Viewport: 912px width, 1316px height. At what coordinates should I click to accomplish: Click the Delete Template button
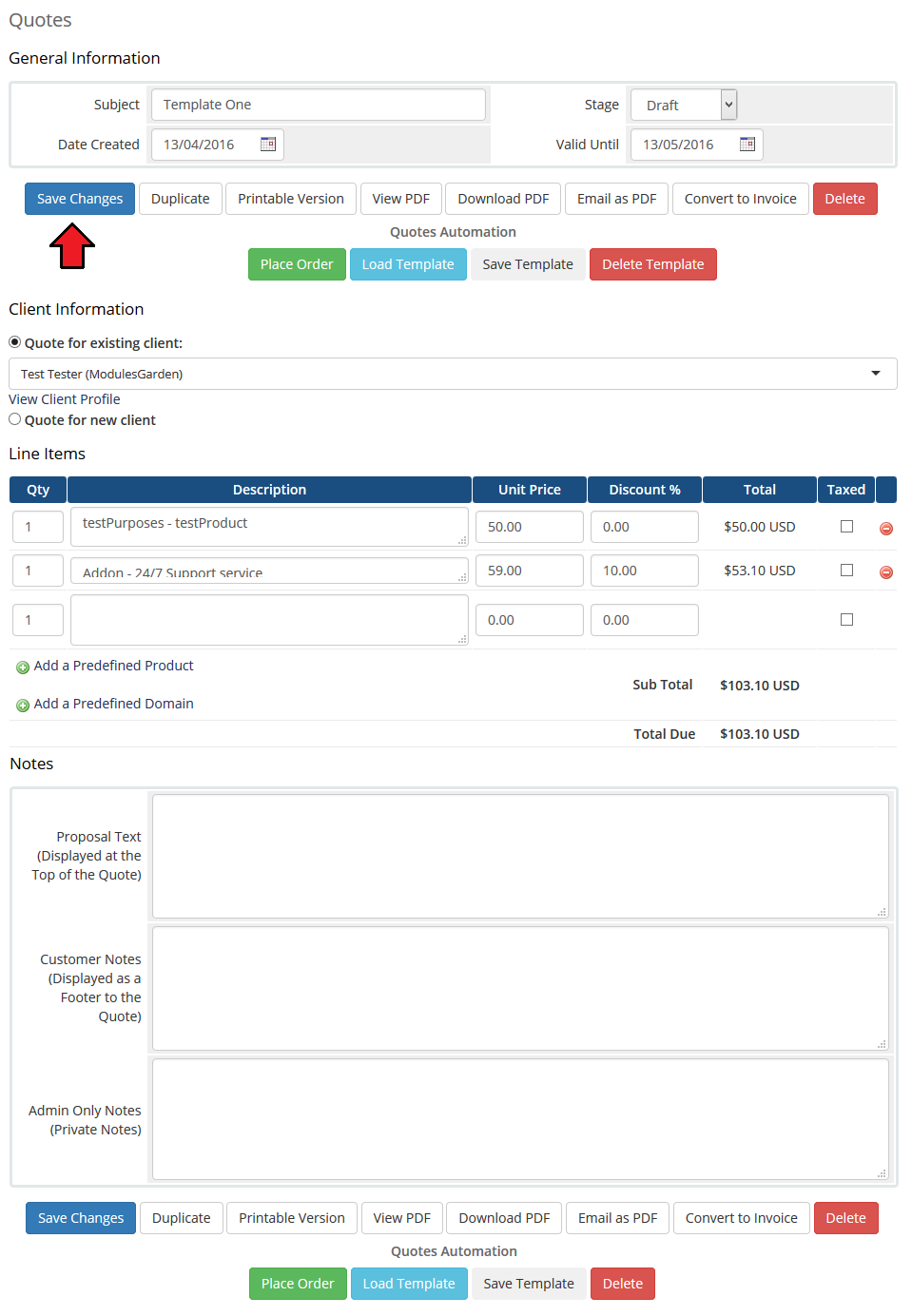point(653,264)
